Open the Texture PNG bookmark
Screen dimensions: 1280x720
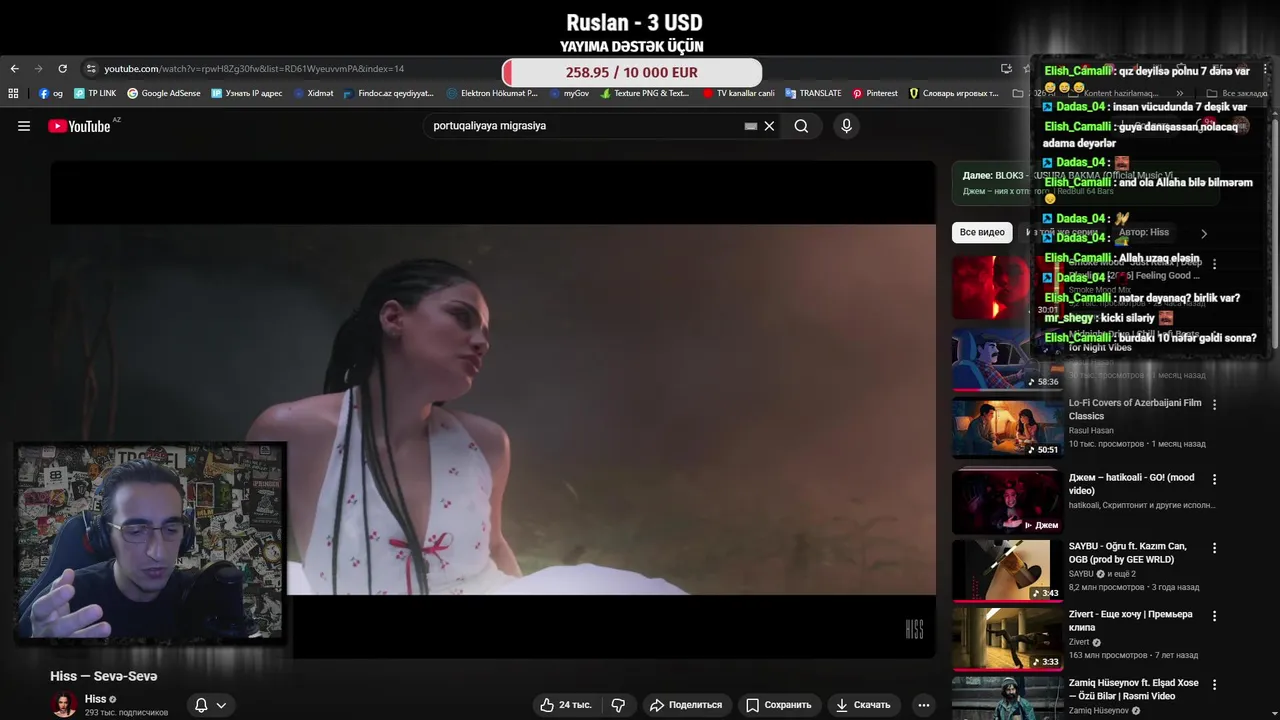click(644, 93)
